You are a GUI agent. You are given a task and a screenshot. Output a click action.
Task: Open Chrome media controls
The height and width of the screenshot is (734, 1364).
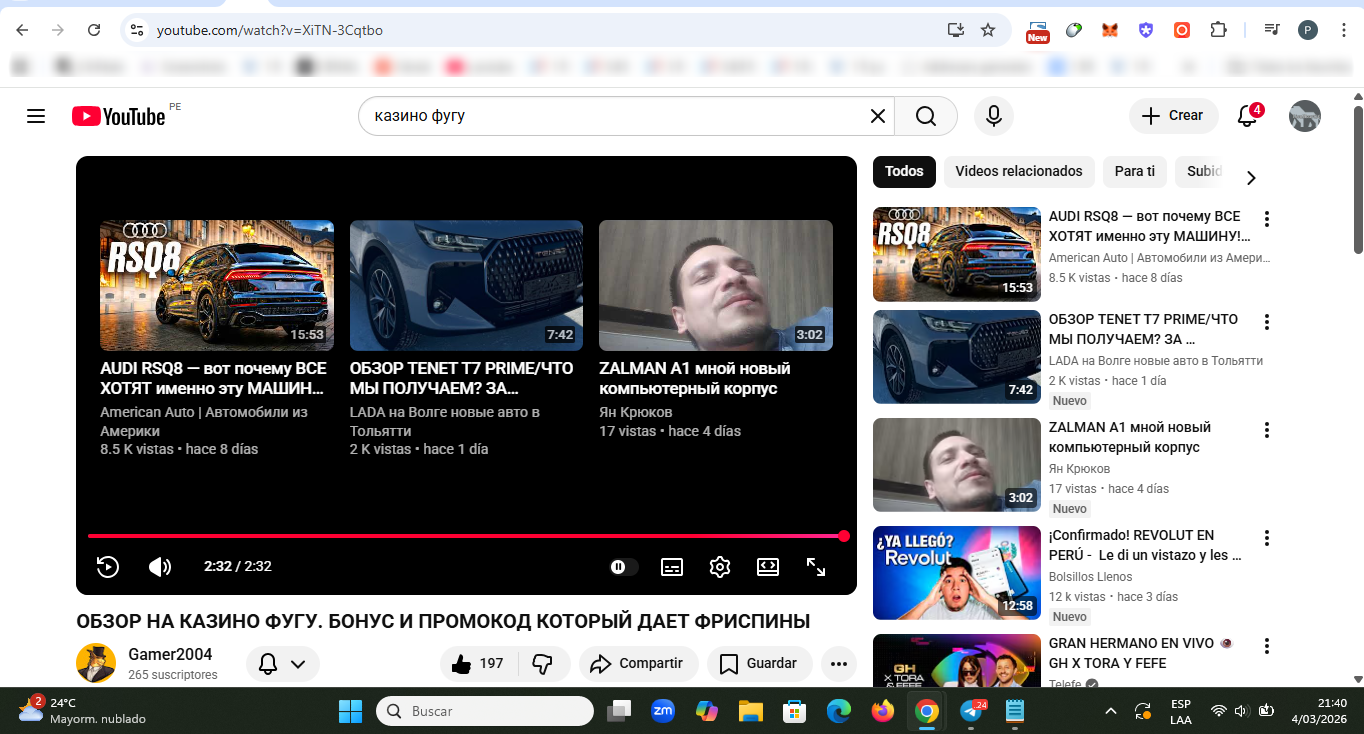(x=1271, y=30)
